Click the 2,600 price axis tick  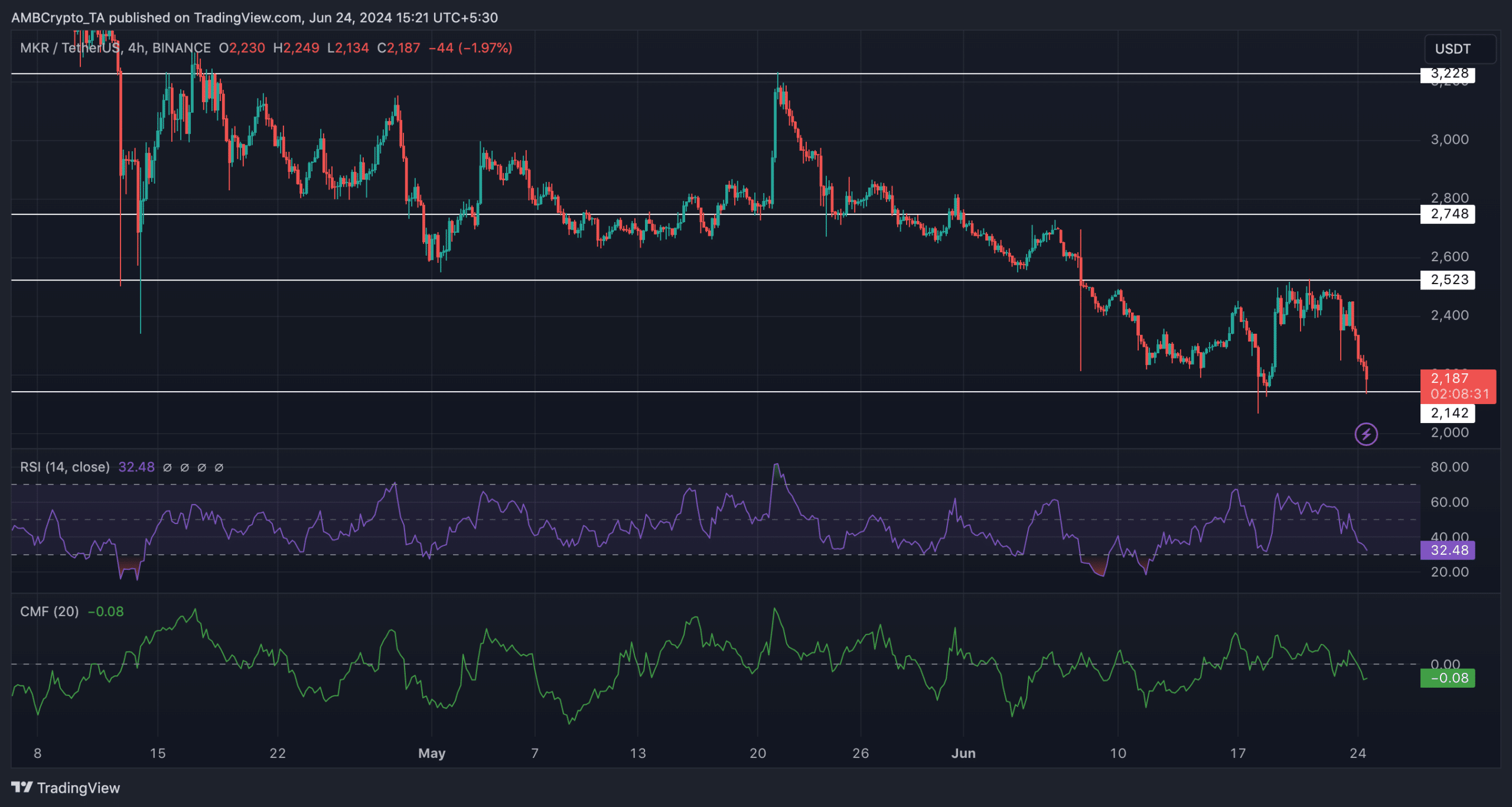tap(1449, 256)
